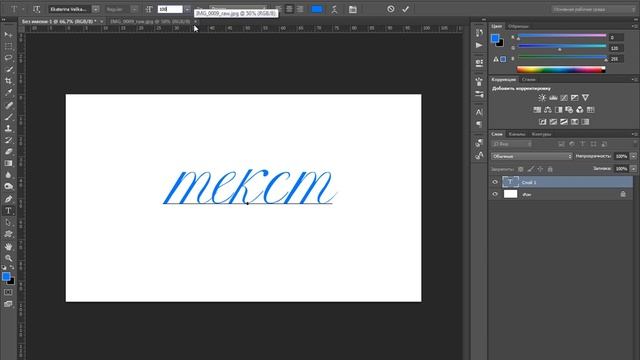Viewport: 640px width, 360px height.
Task: Select the History Brush tool
Action: coord(8,140)
